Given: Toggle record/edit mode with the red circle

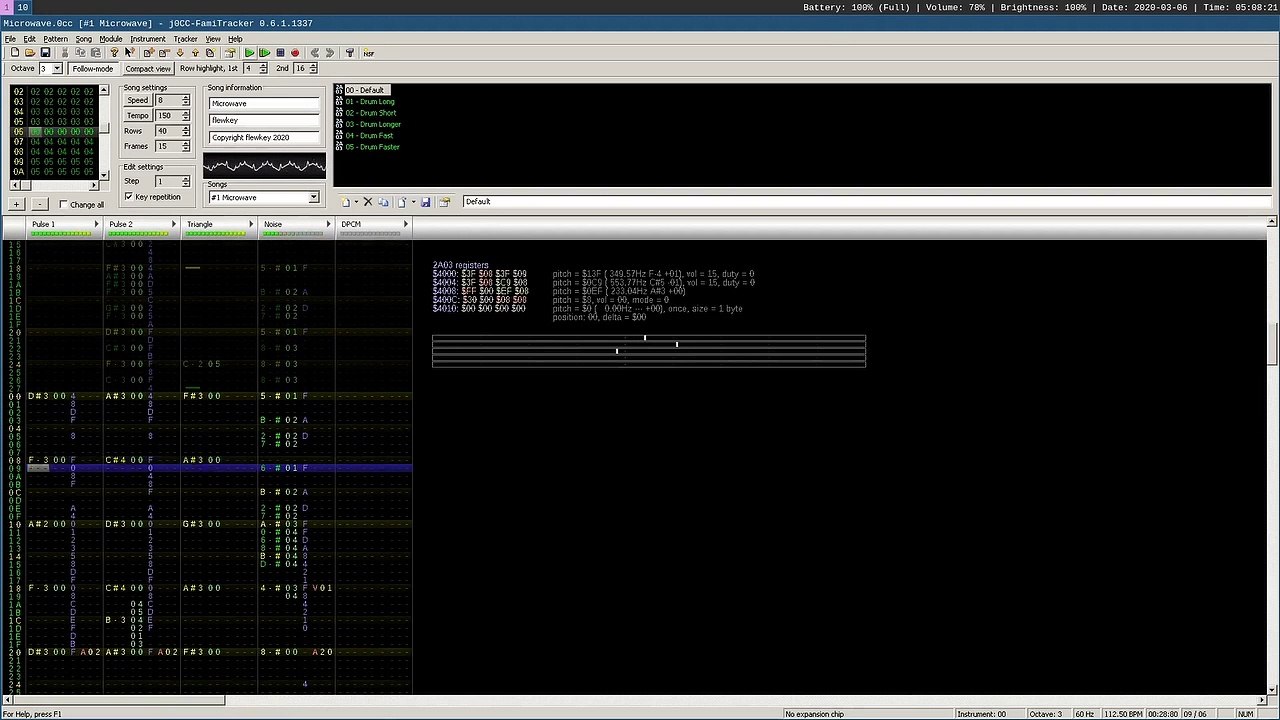Looking at the screenshot, I should click(295, 53).
